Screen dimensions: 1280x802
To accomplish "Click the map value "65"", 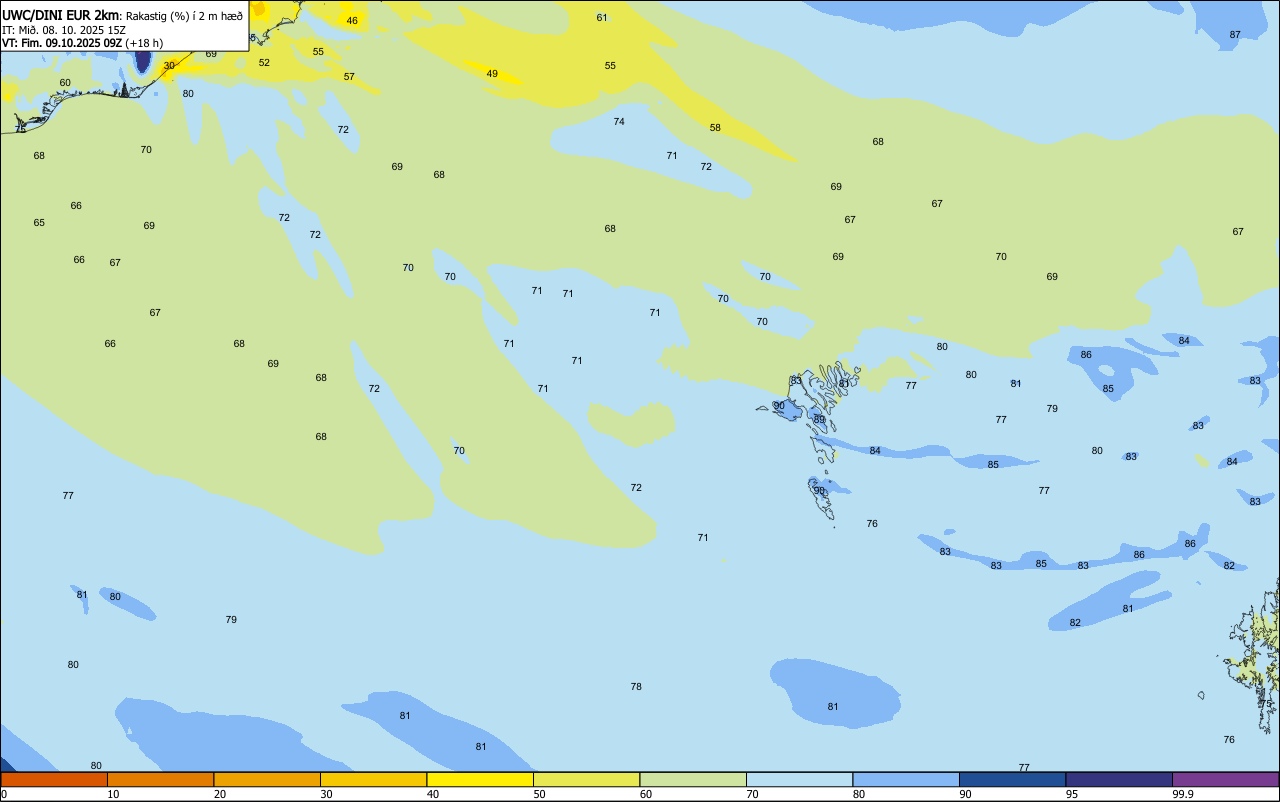I will coord(39,222).
